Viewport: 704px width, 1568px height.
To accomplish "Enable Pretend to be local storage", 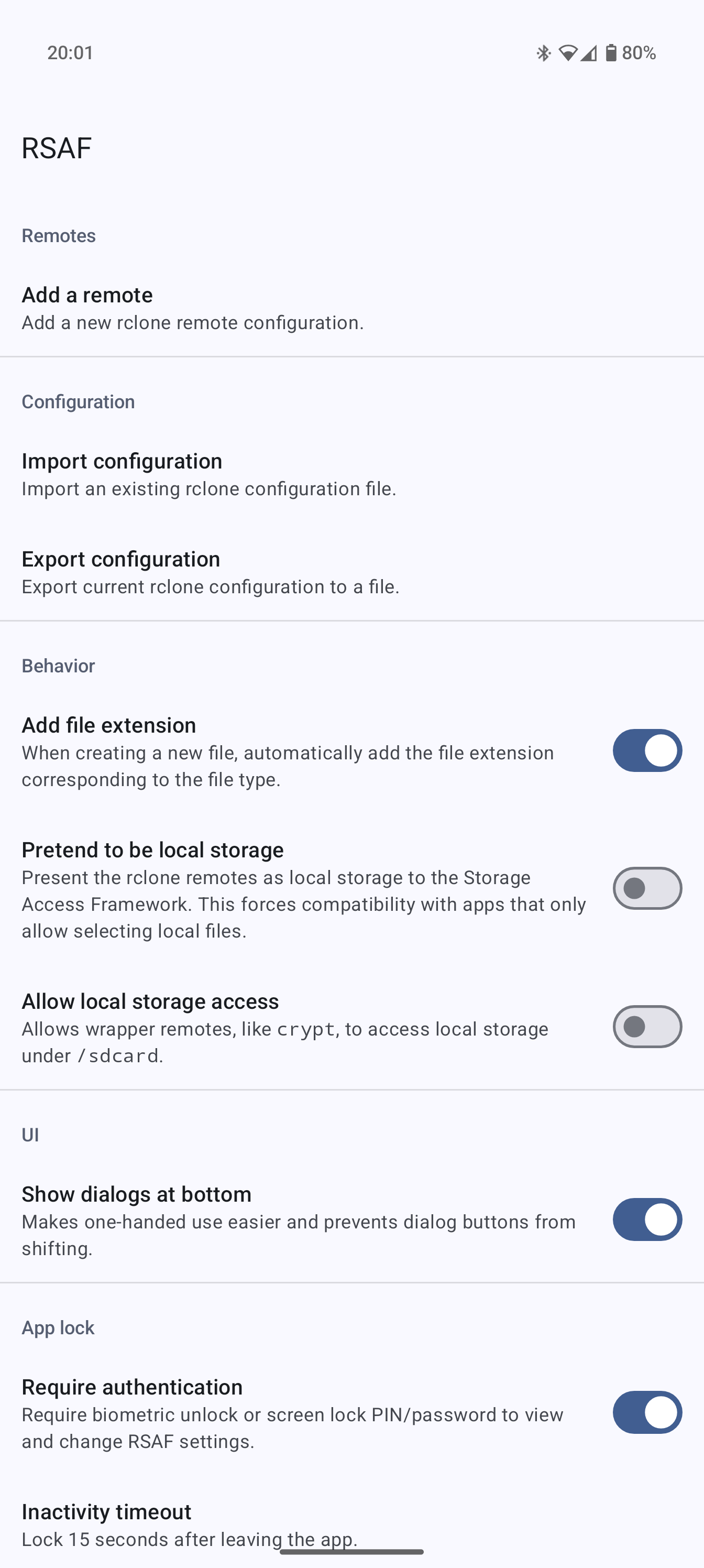I will coord(647,888).
